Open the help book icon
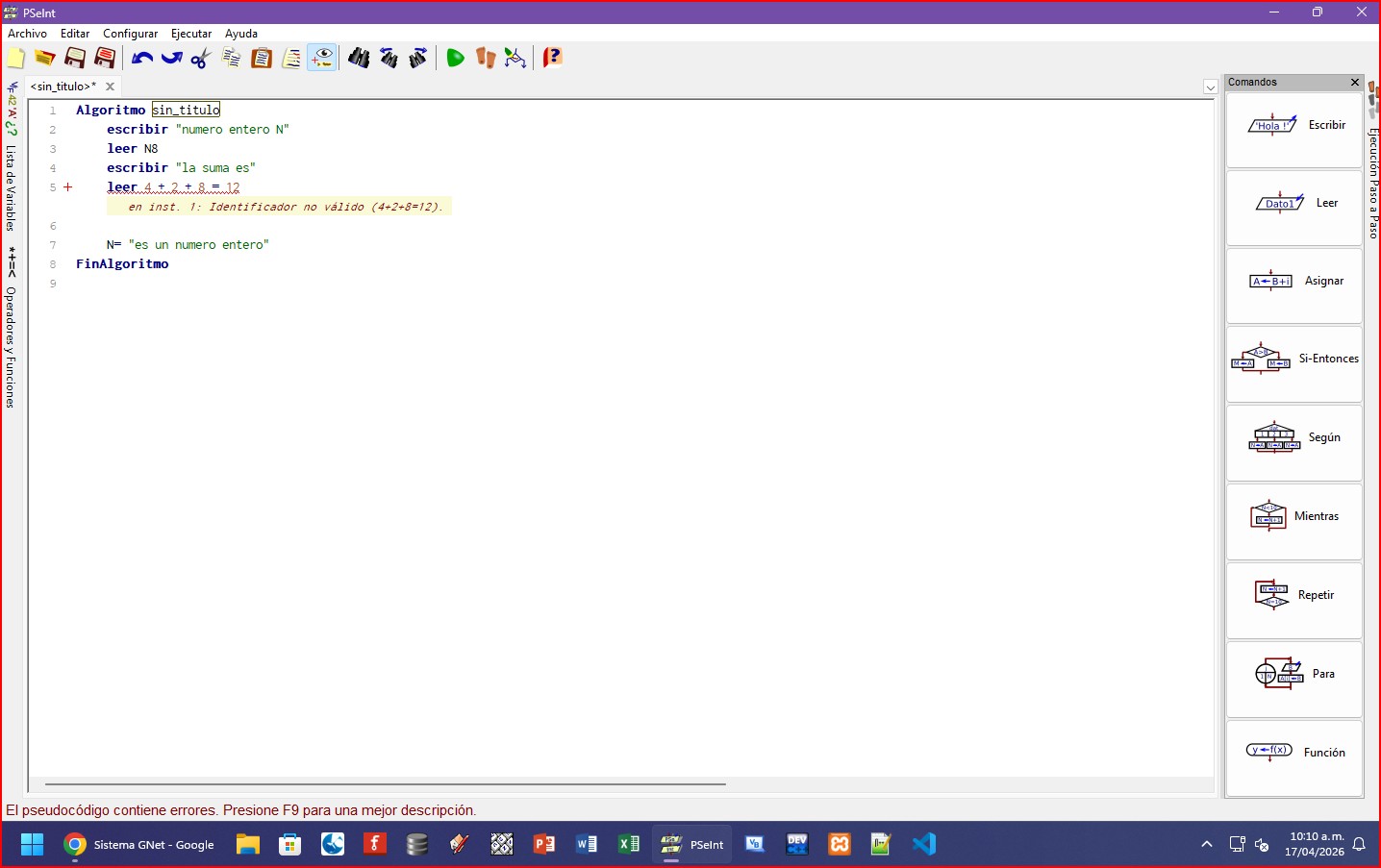1381x868 pixels. [x=552, y=58]
